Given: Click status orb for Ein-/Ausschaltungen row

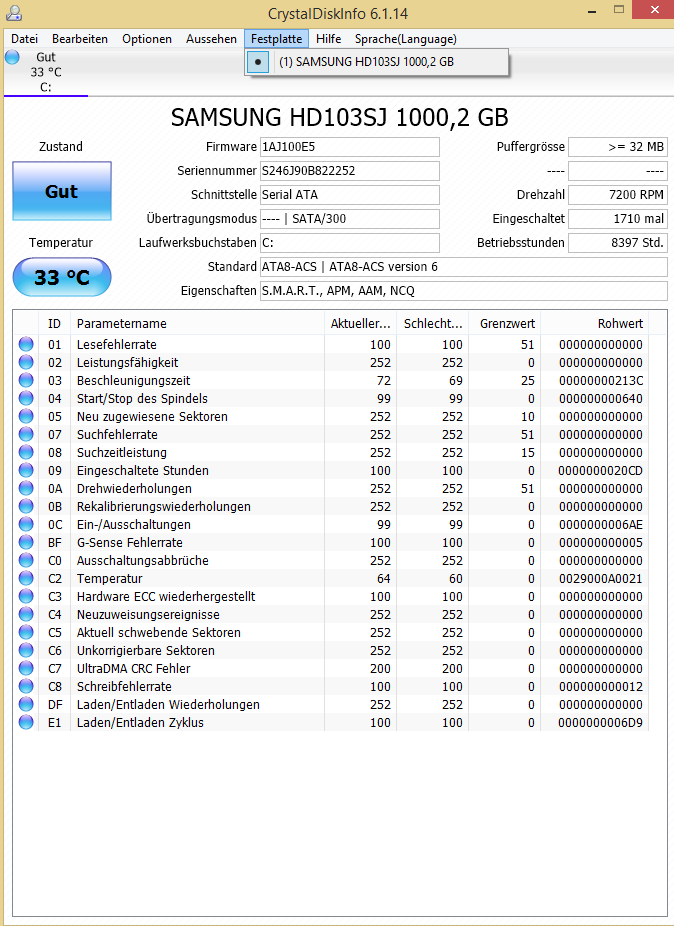Looking at the screenshot, I should pos(26,524).
